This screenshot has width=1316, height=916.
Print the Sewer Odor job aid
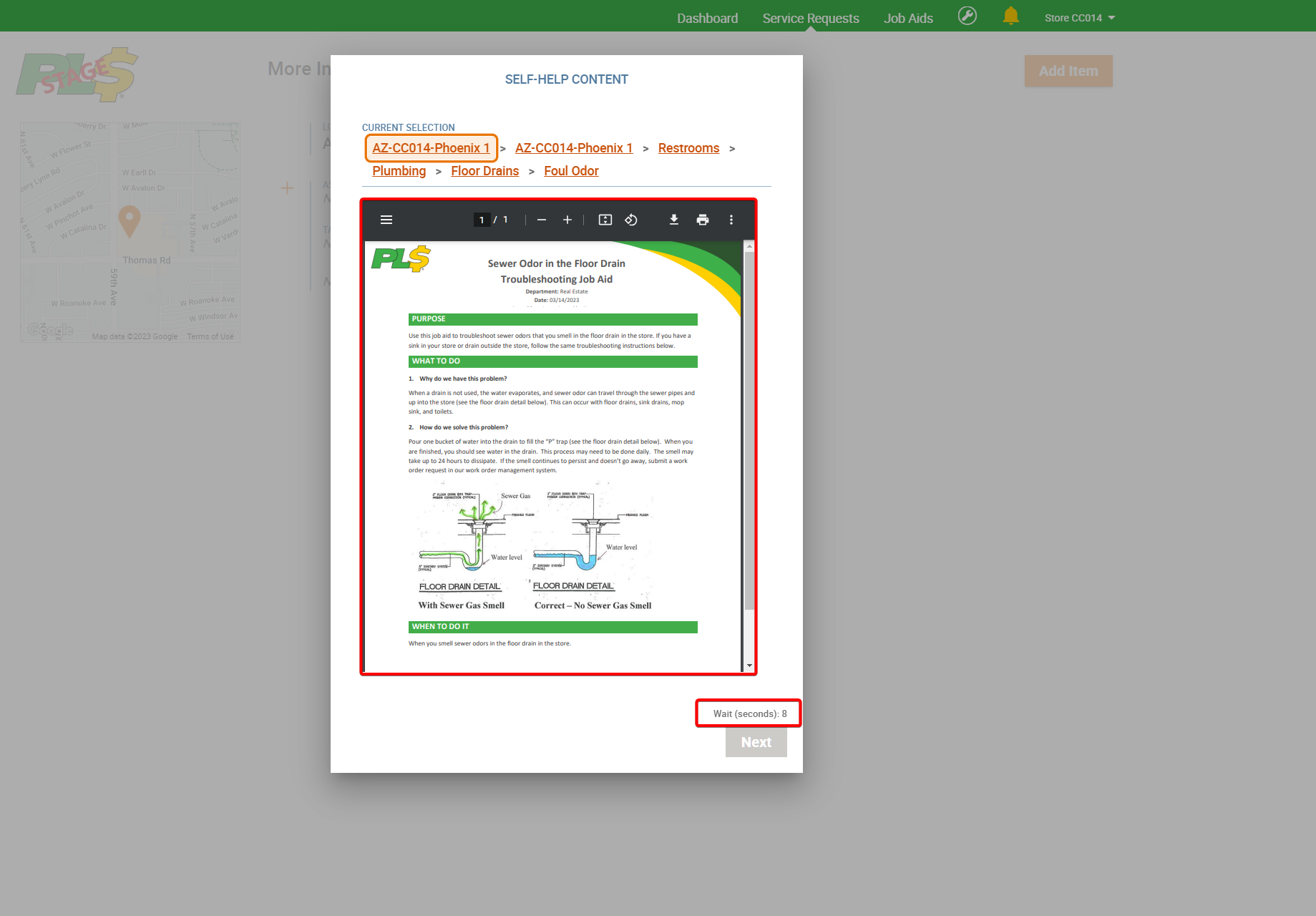coord(702,220)
